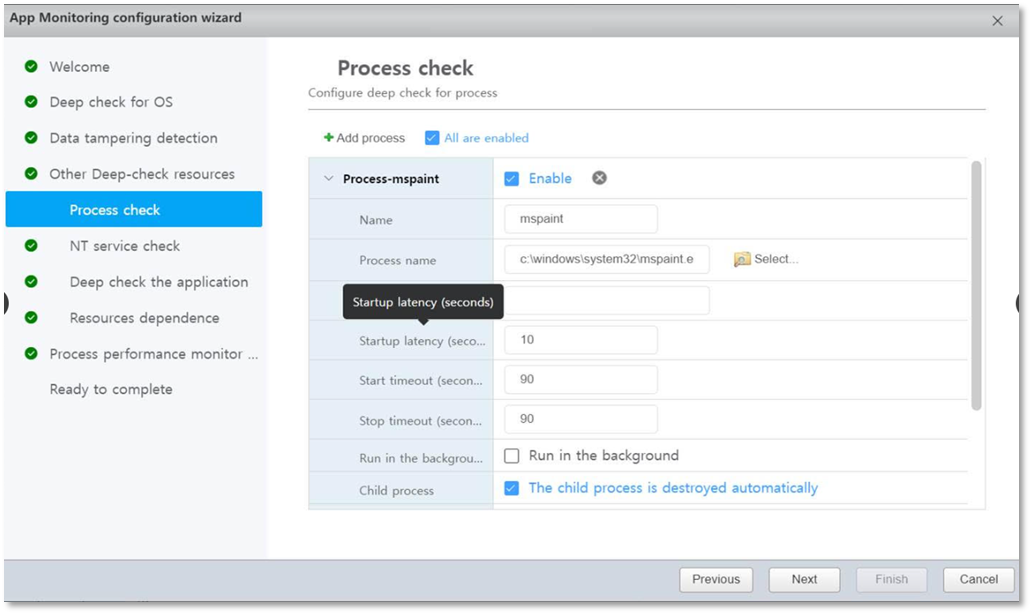Screen dimensions: 1032x615
Task: Disable child process destroyed automatically option
Action: coord(512,488)
